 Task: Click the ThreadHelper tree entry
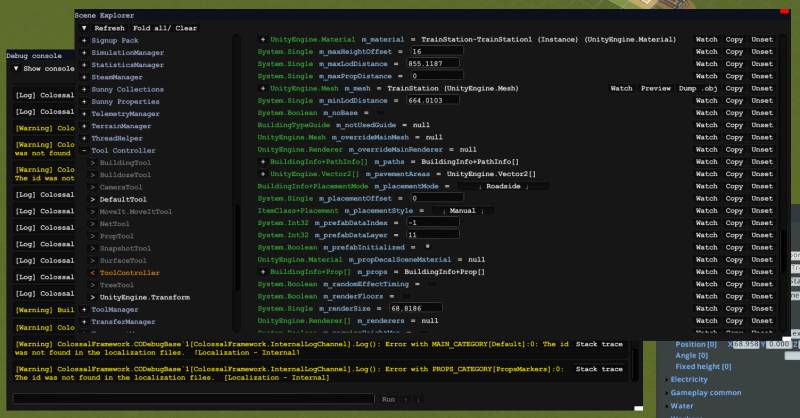click(117, 138)
